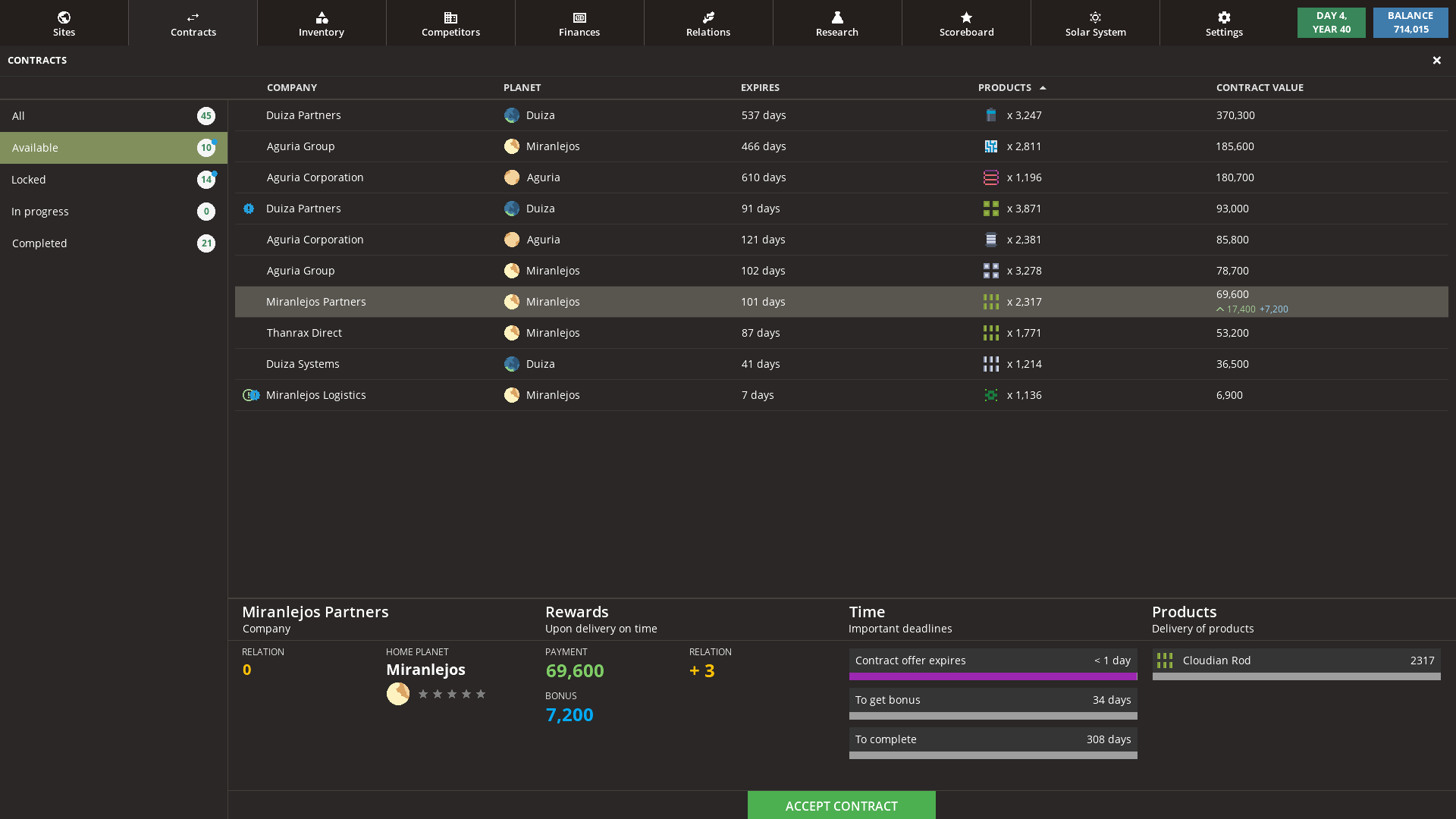This screenshot has width=1456, height=819.
Task: Switch to the Completed contracts filter
Action: click(114, 243)
